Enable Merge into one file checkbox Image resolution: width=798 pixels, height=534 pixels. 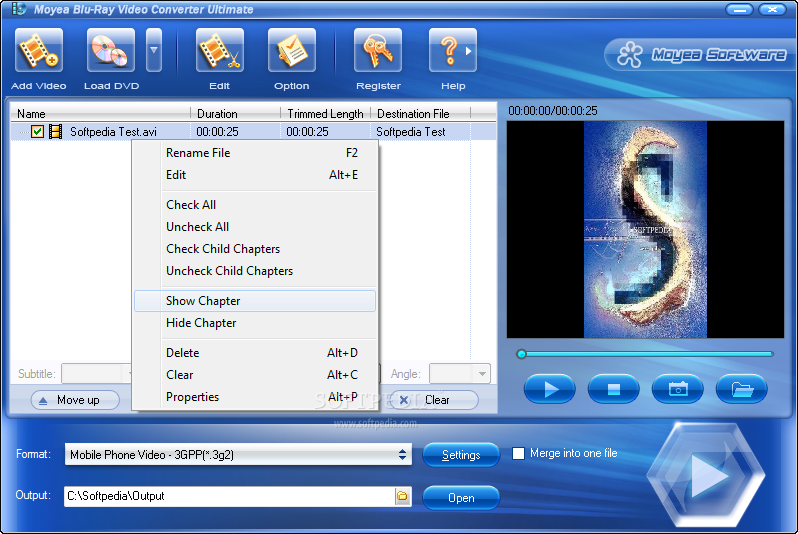pos(518,453)
